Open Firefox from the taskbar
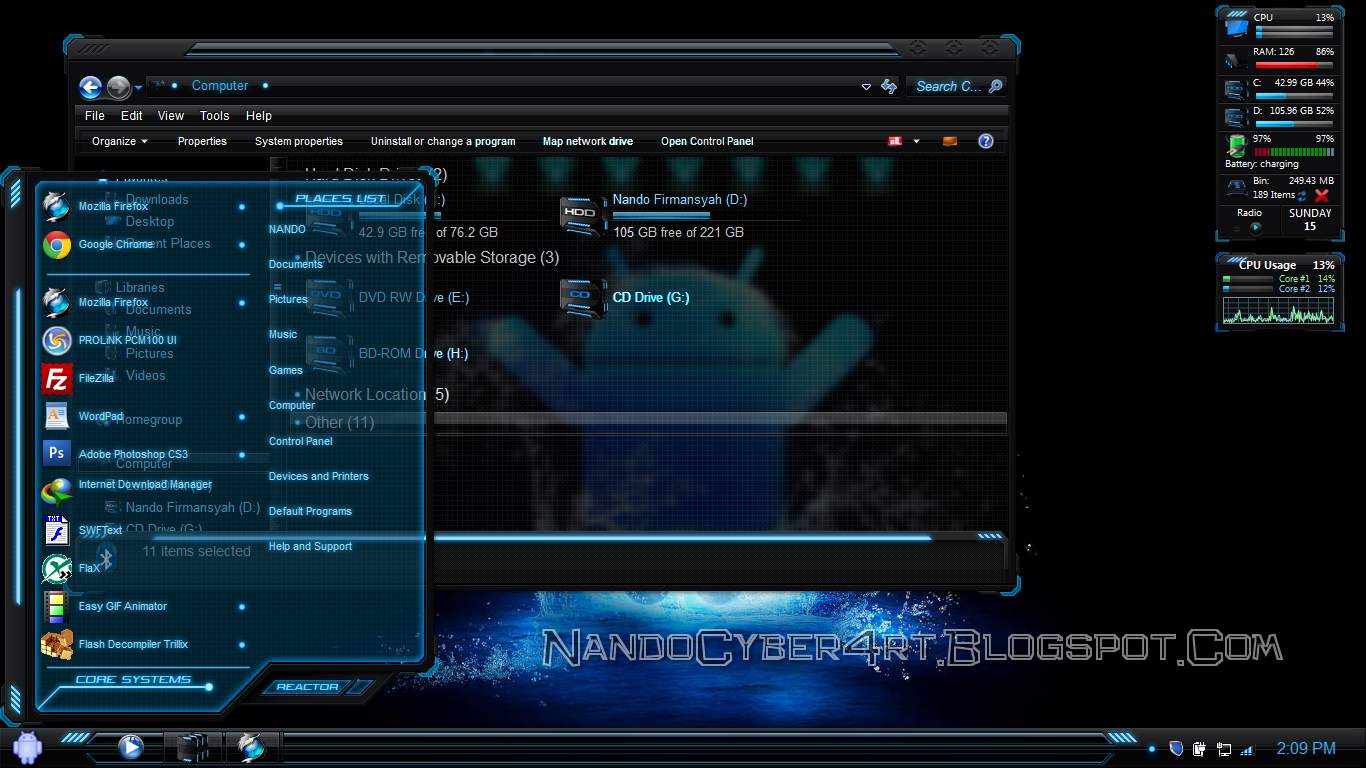 point(250,747)
